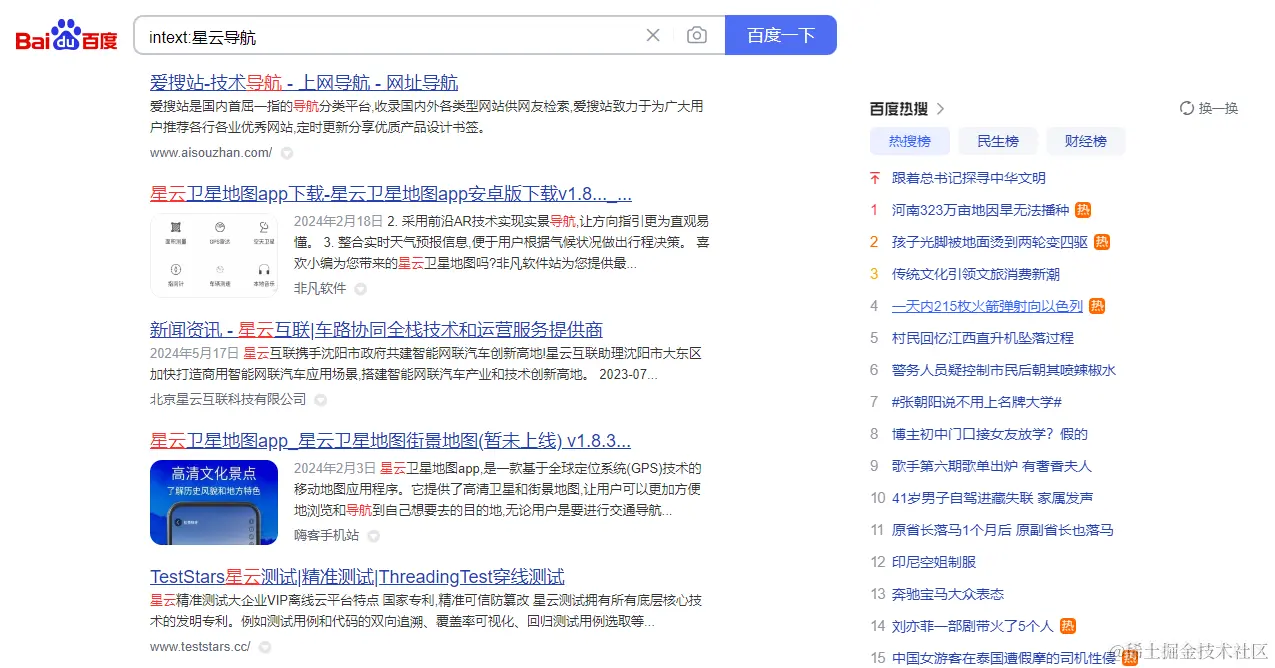
Task: Click 换一换 refresh icon
Action: tap(1187, 109)
